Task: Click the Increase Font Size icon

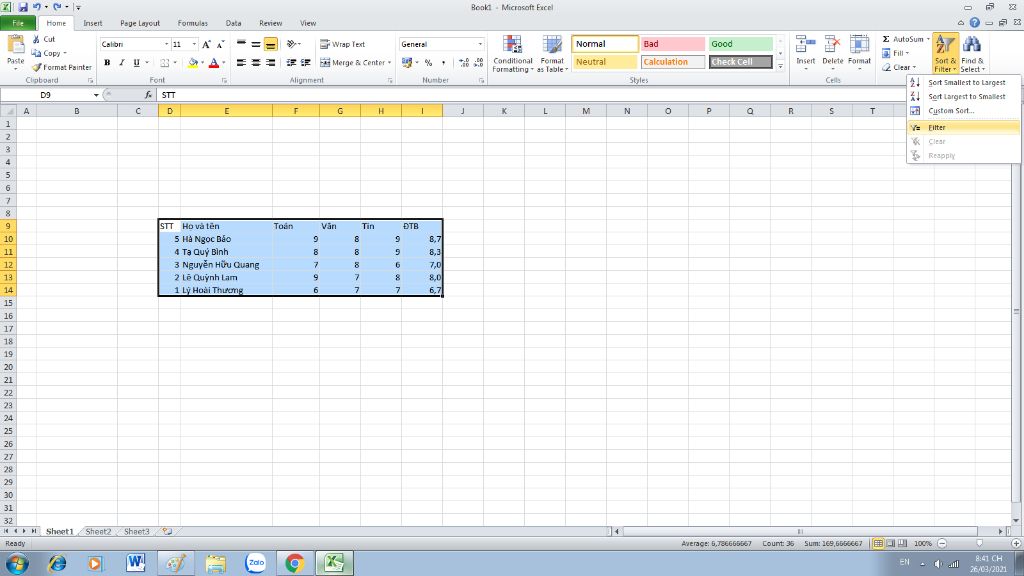Action: click(x=206, y=44)
